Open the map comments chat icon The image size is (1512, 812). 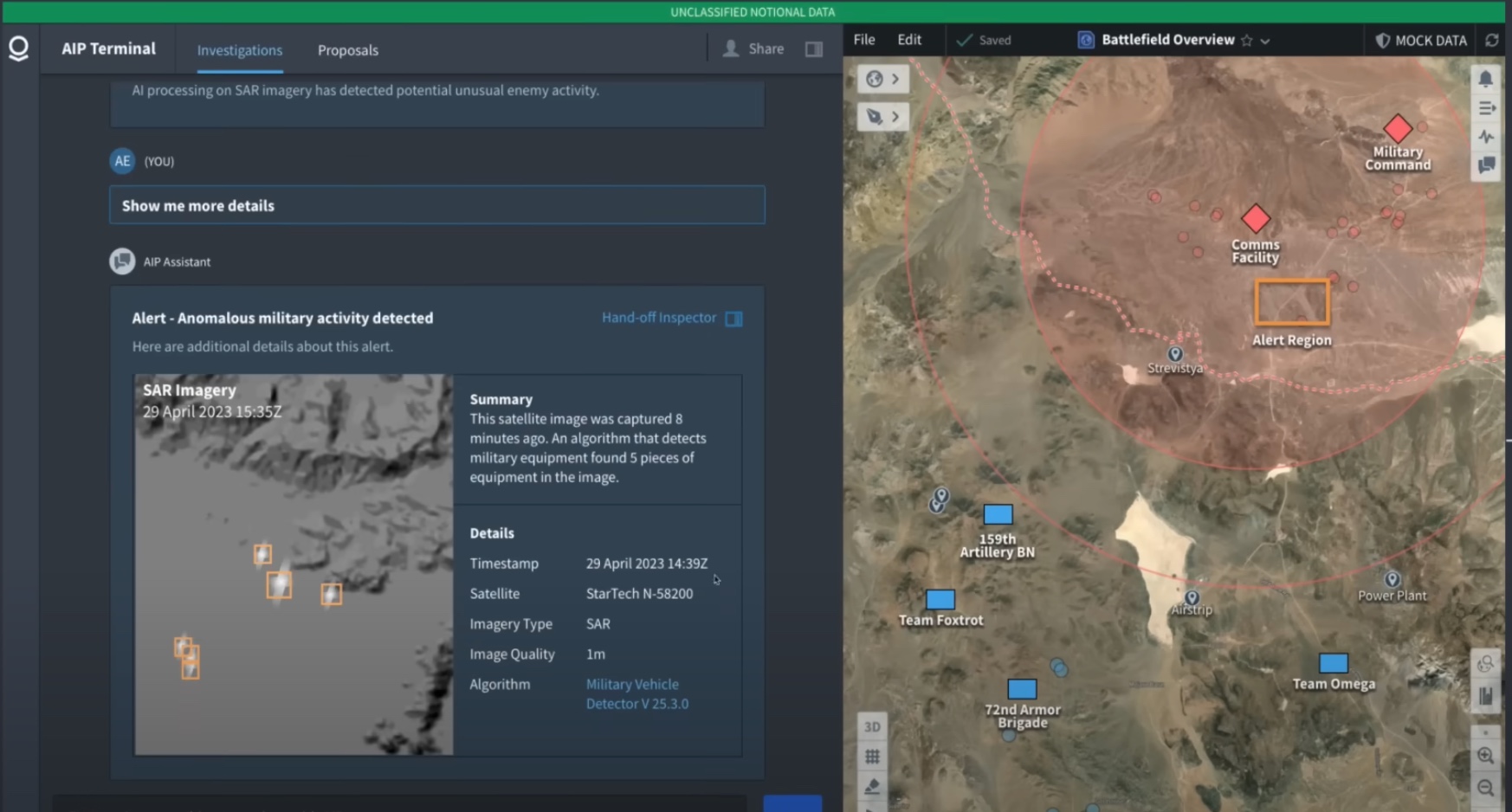coord(1486,165)
